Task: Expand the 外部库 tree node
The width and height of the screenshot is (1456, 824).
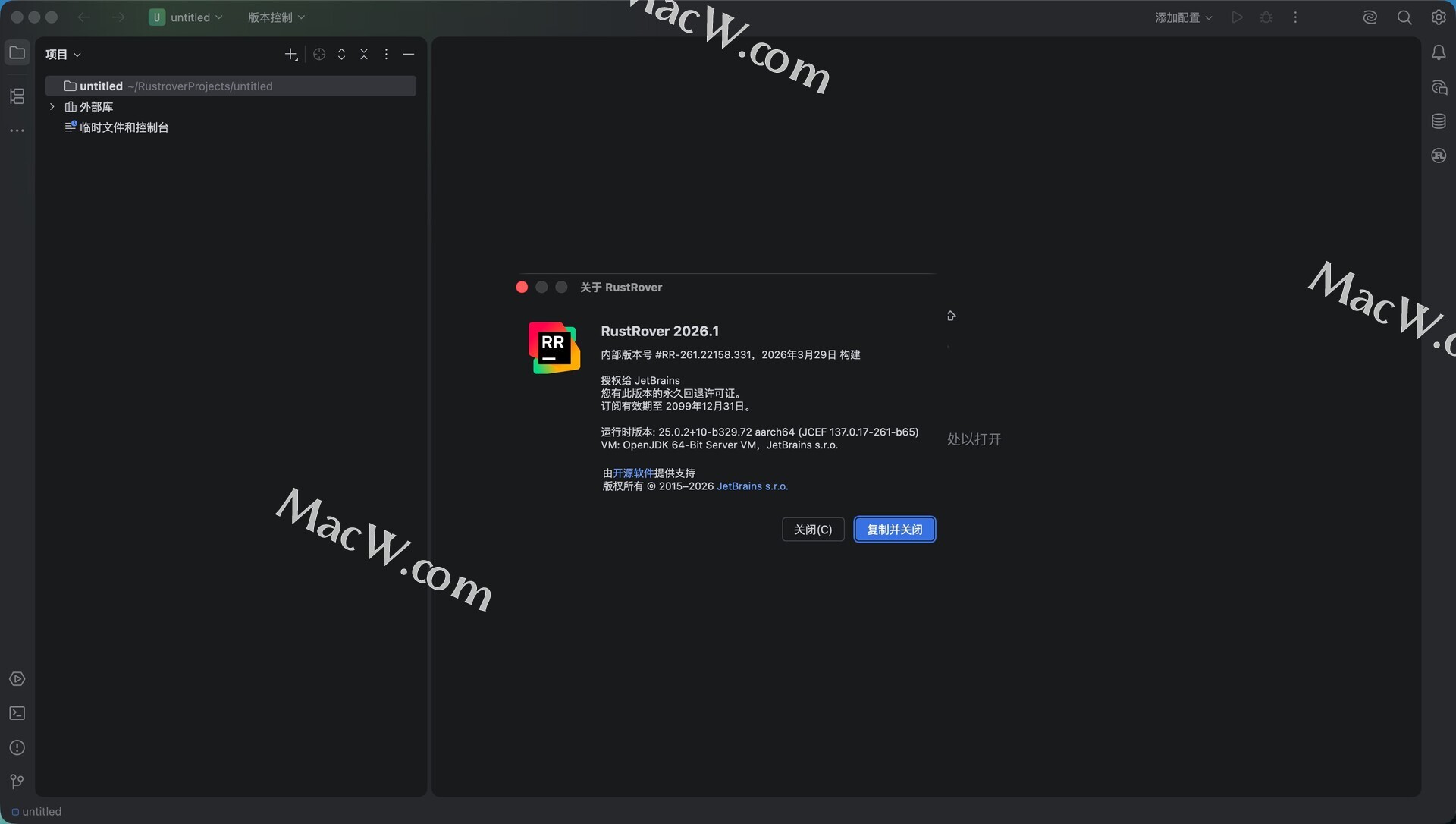Action: pyautogui.click(x=52, y=107)
